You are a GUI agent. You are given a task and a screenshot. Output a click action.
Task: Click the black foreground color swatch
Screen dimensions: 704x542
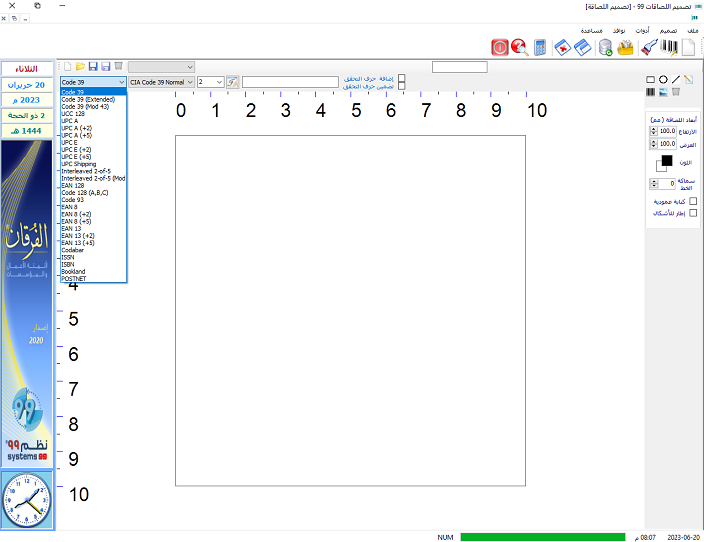point(667,160)
